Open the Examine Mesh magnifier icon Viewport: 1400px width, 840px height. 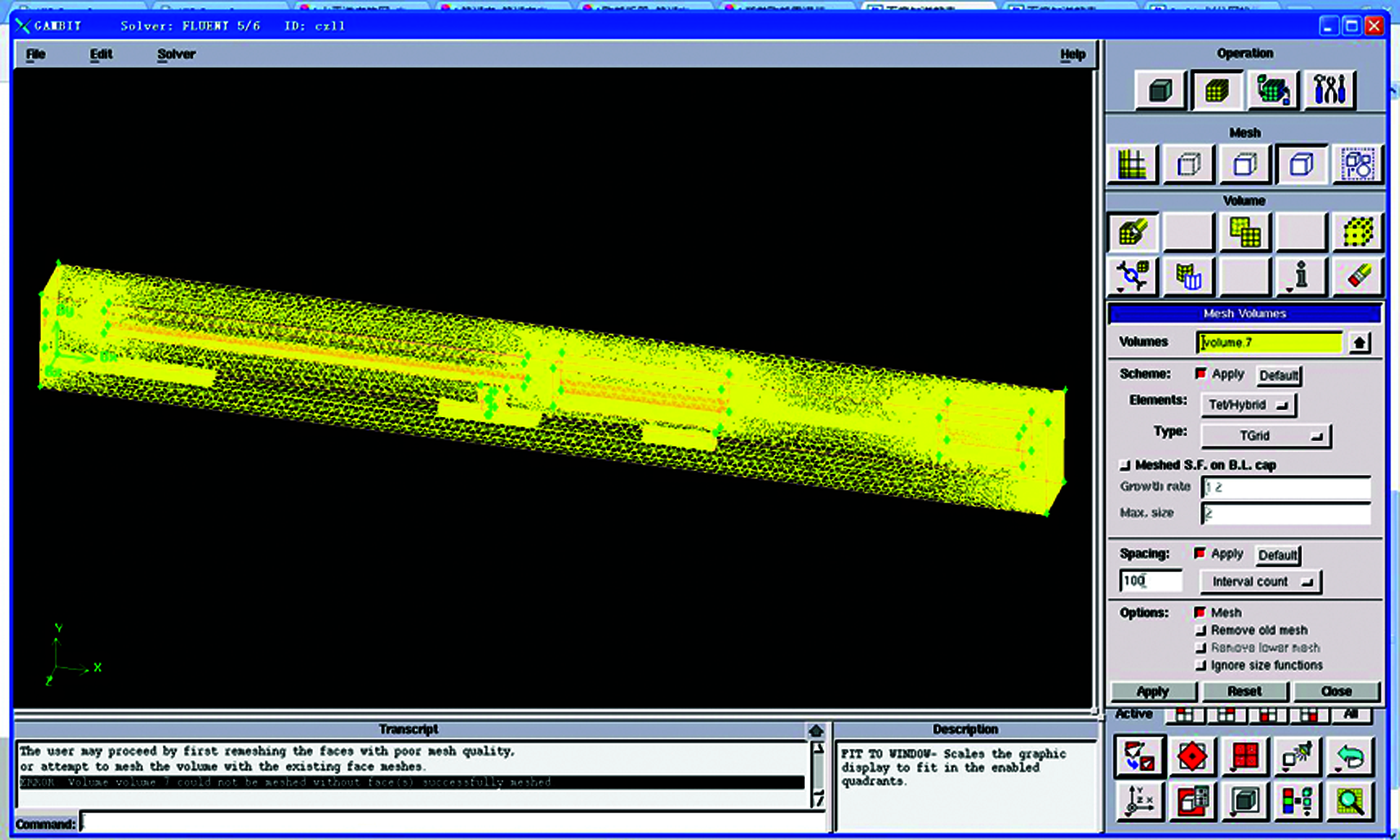[1350, 801]
